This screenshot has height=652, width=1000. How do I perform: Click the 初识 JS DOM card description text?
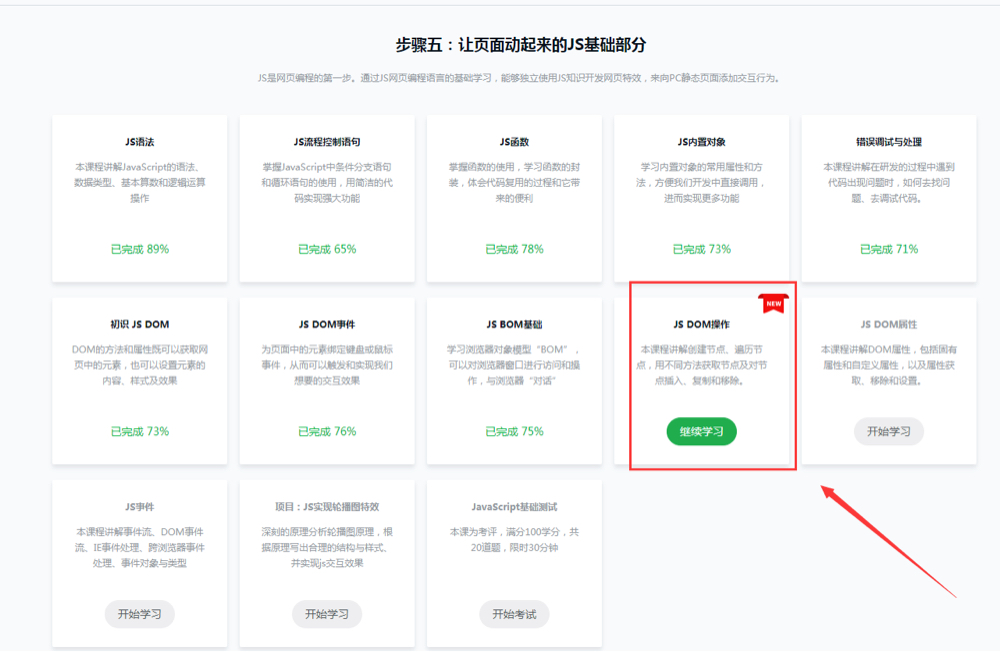pyautogui.click(x=140, y=365)
